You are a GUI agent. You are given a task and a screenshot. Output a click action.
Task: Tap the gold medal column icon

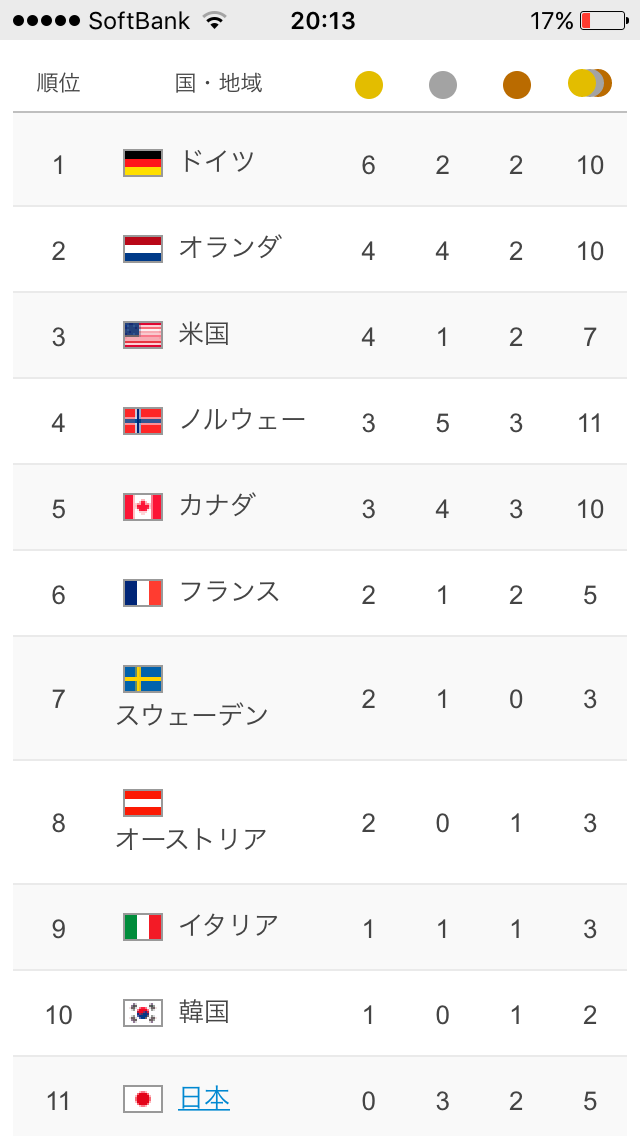pos(368,84)
